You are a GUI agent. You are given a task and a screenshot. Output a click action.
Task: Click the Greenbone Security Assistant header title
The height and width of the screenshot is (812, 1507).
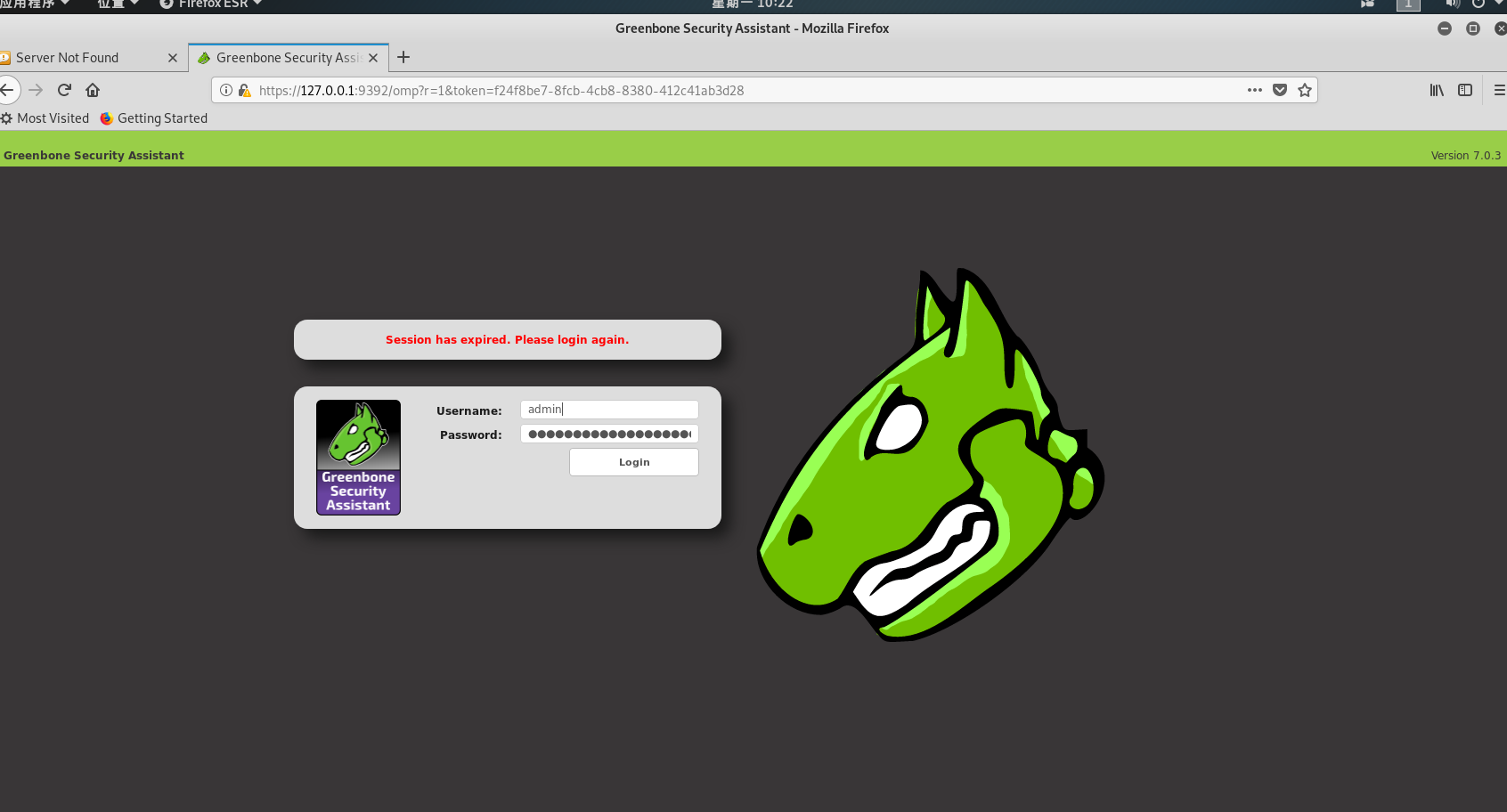(94, 155)
